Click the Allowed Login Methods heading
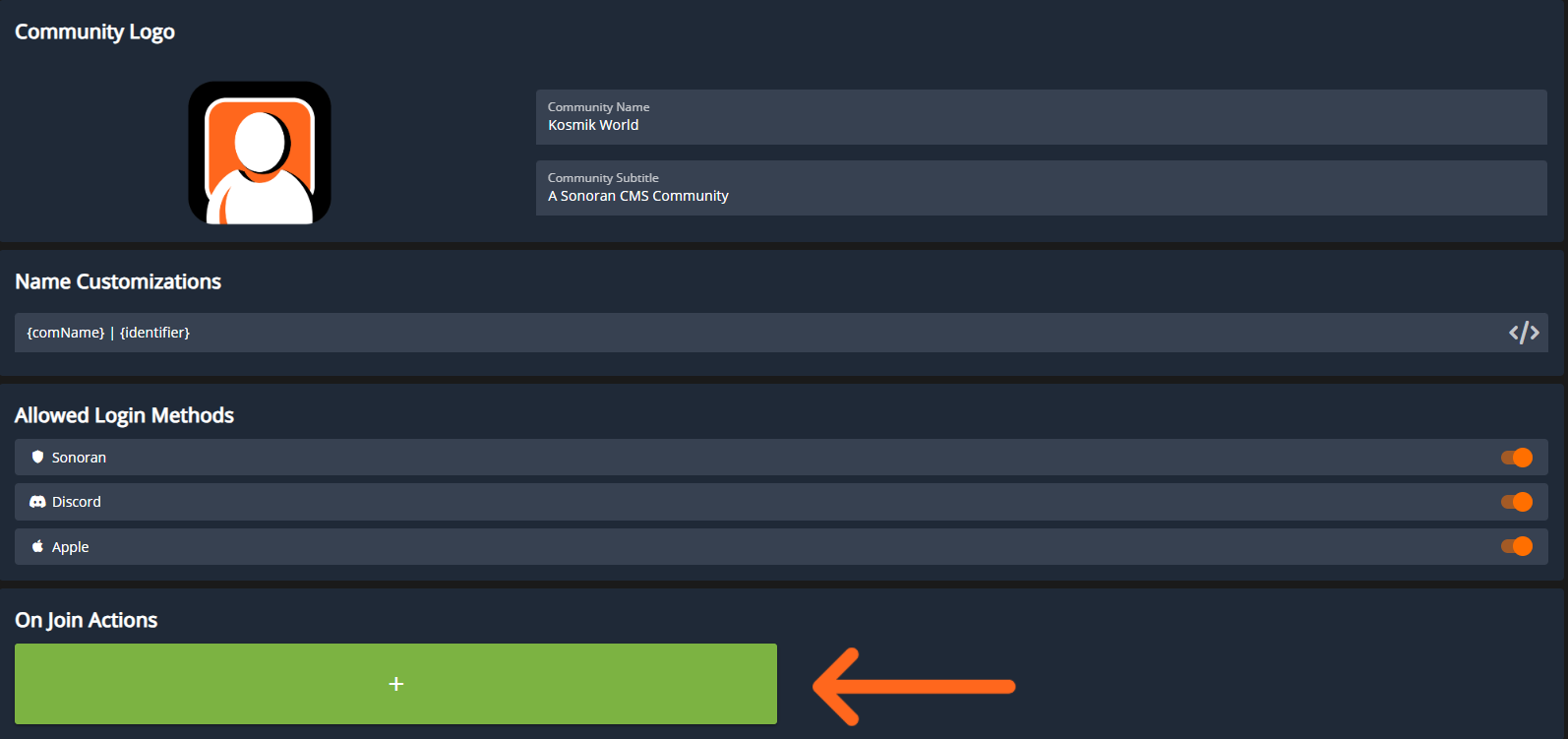Viewport: 1568px width, 739px height. click(124, 415)
